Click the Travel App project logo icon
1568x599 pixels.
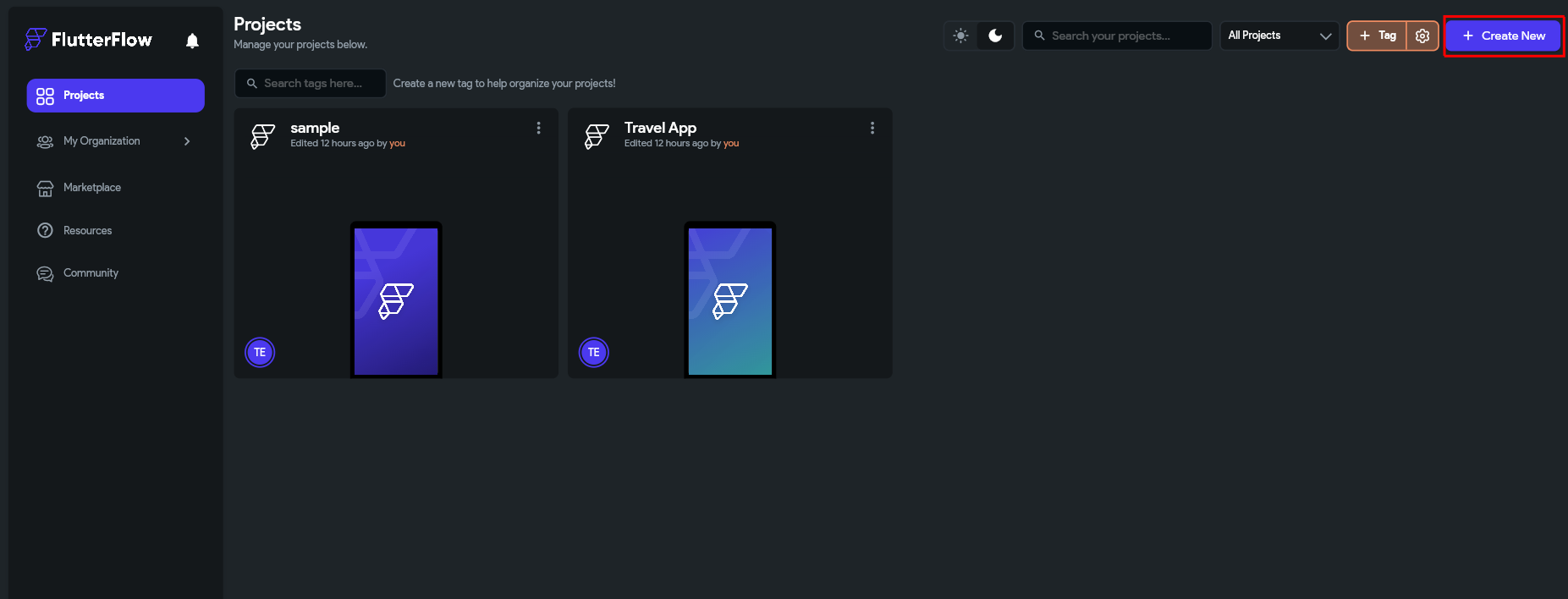(x=597, y=135)
